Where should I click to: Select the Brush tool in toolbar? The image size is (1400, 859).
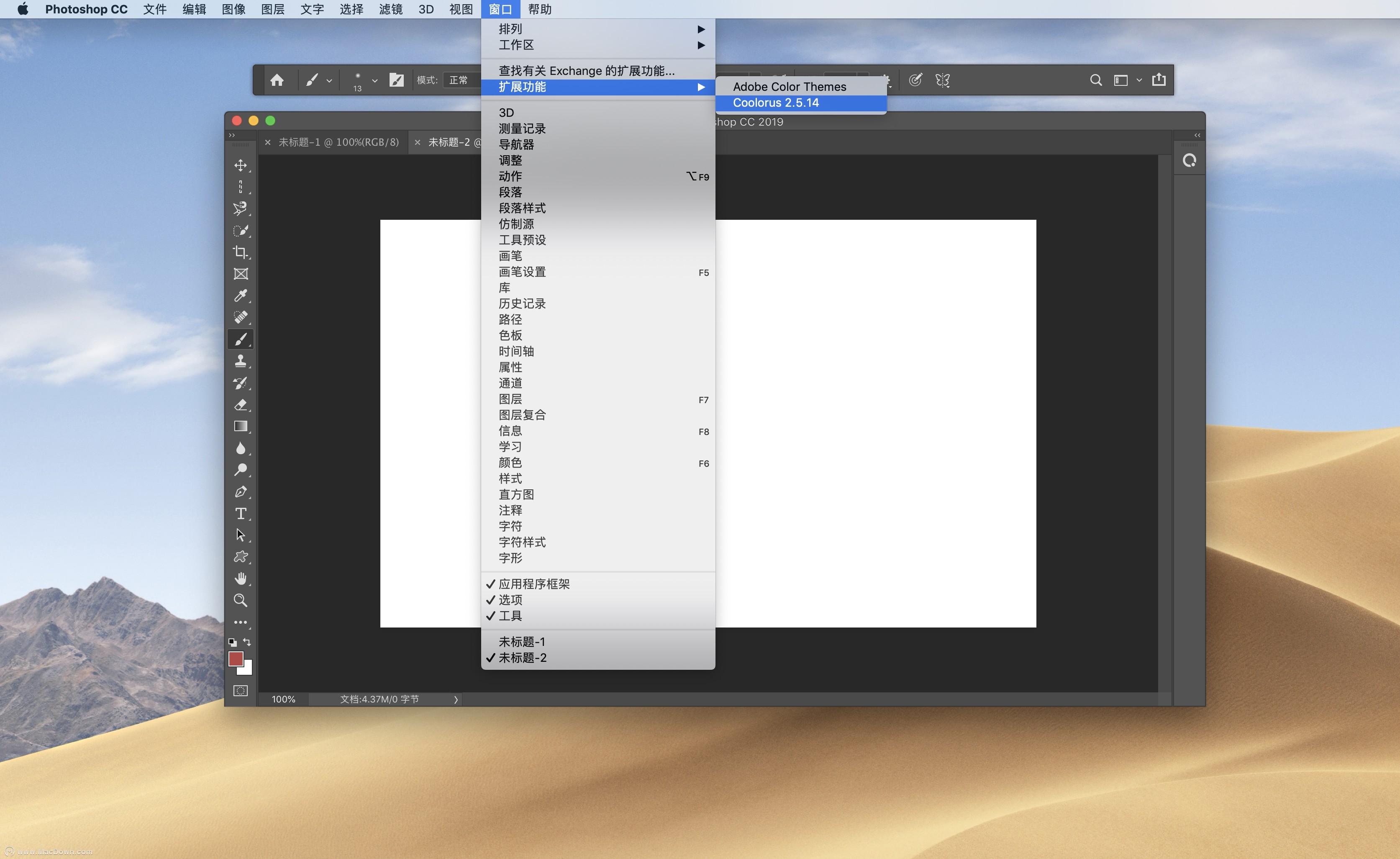[x=240, y=339]
